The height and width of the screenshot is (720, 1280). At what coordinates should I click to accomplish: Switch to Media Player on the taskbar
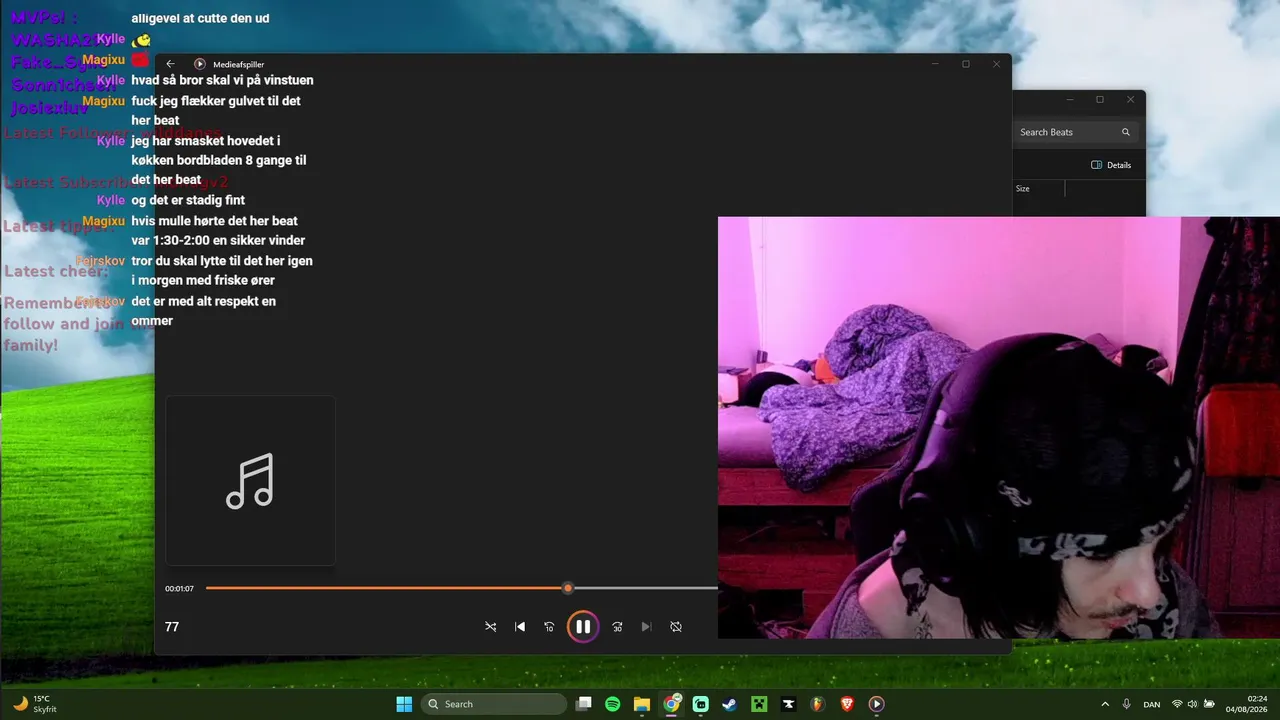(x=877, y=704)
